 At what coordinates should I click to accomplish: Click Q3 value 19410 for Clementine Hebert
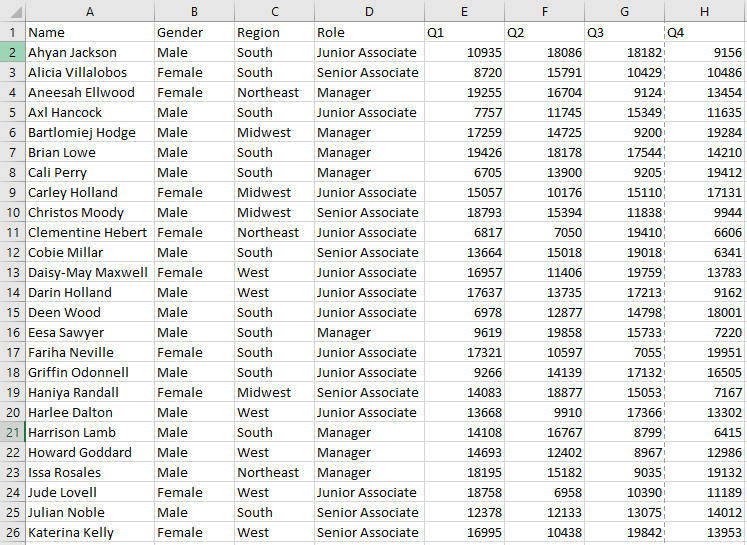tap(625, 232)
